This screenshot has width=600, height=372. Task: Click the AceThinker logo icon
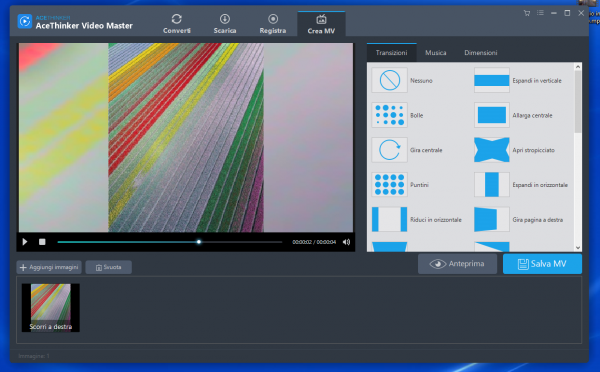click(x=25, y=21)
